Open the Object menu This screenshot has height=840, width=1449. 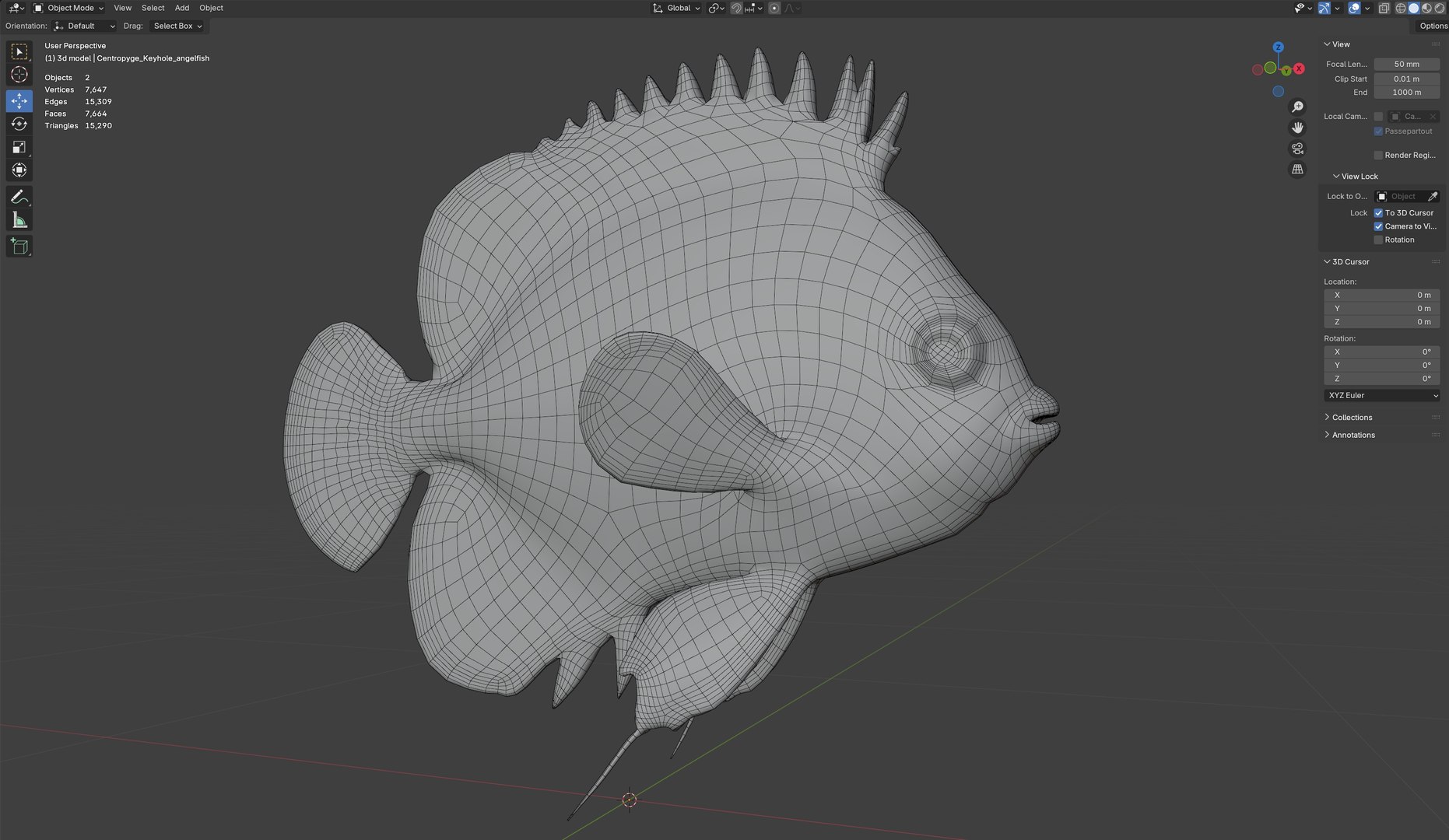click(211, 8)
